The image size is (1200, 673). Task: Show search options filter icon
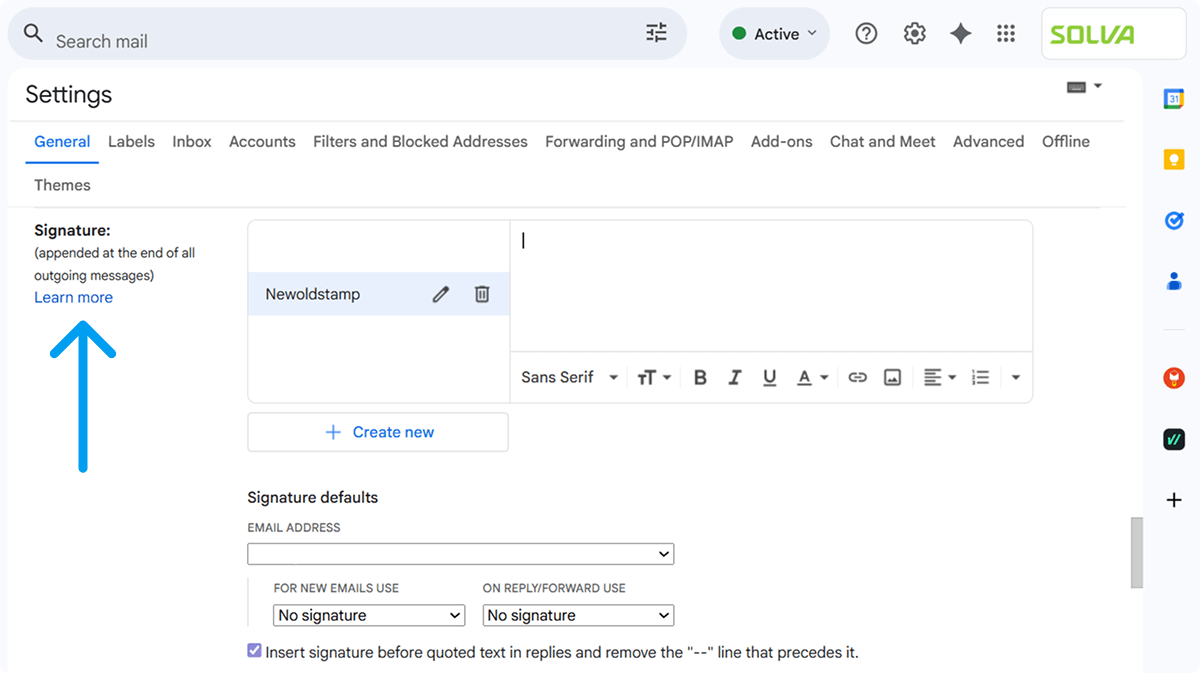point(656,33)
